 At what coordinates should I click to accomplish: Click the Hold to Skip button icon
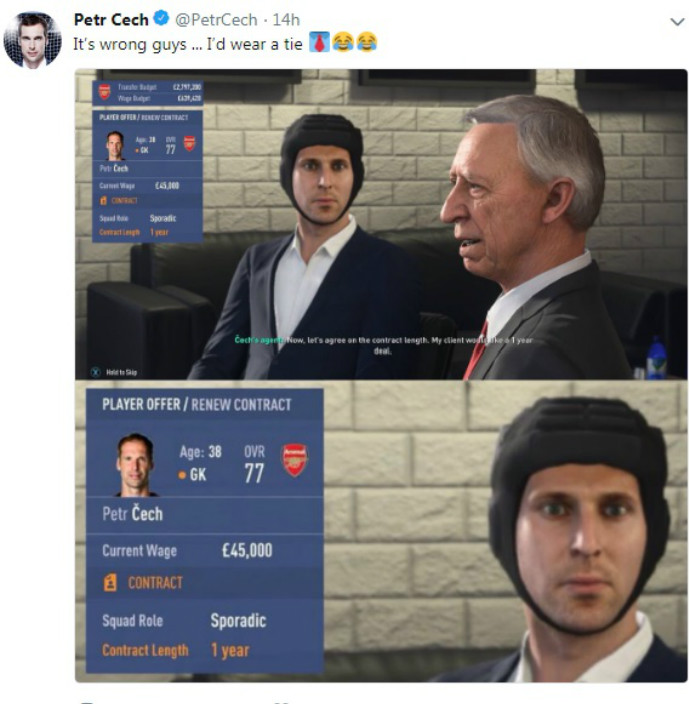pos(95,372)
